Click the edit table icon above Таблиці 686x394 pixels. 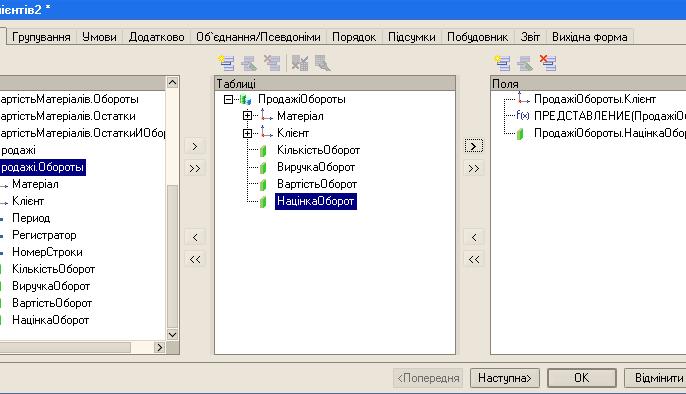[249, 63]
